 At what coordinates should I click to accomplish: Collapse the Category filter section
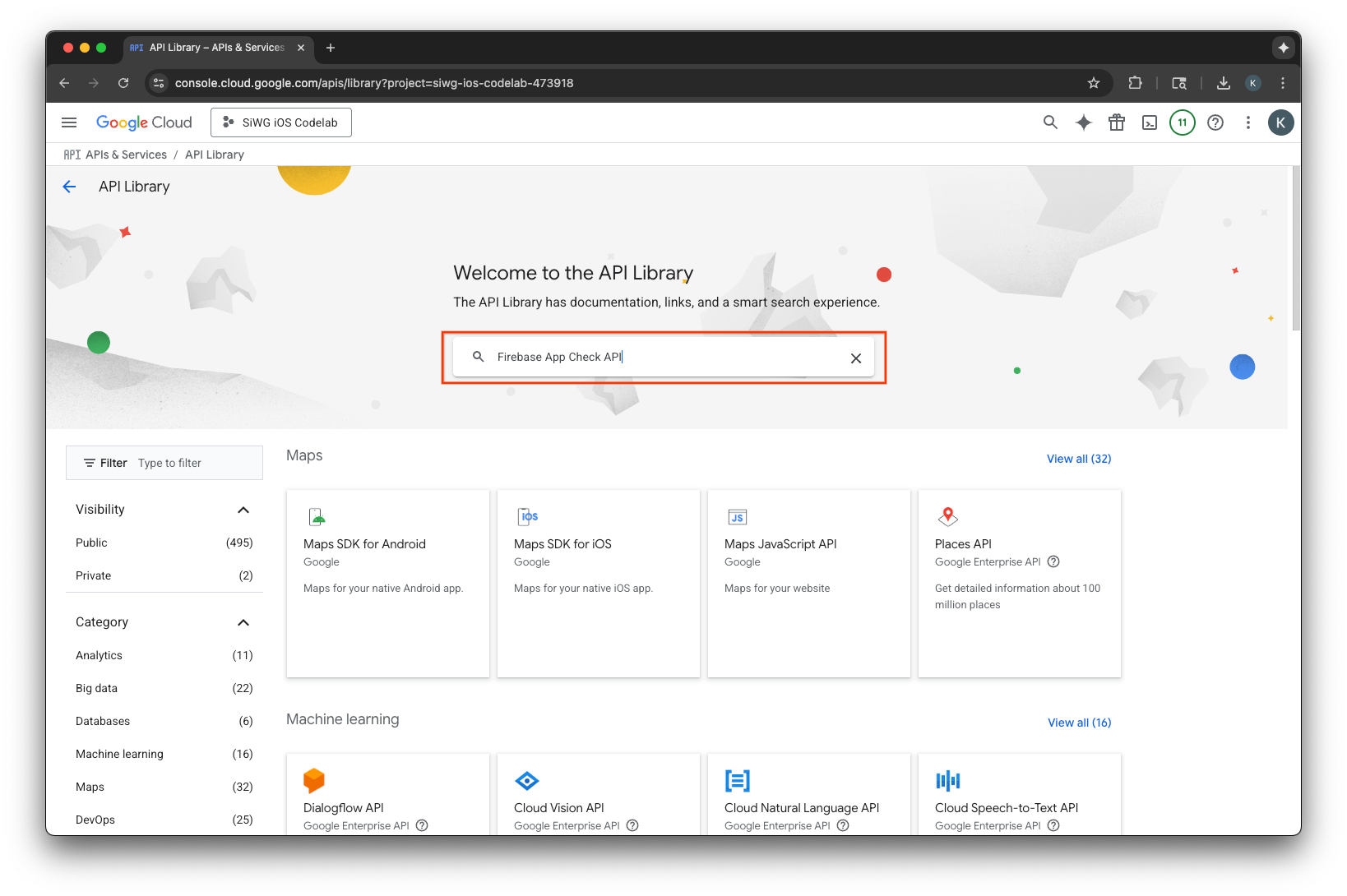(243, 622)
